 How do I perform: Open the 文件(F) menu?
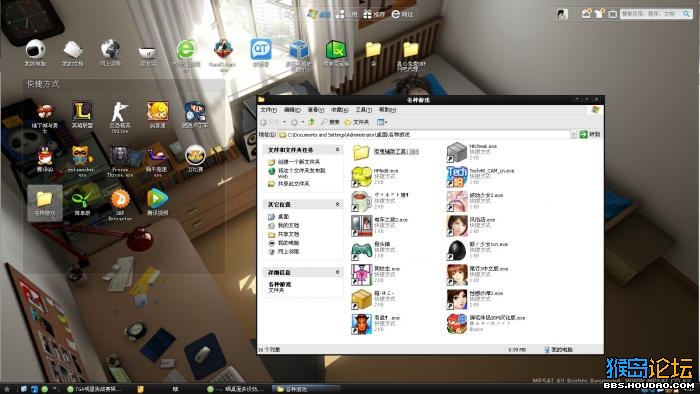268,110
